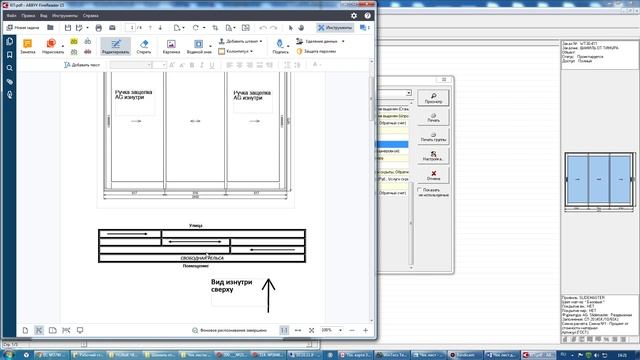Click Добавить текст button
The image size is (640, 360).
click(x=82, y=65)
